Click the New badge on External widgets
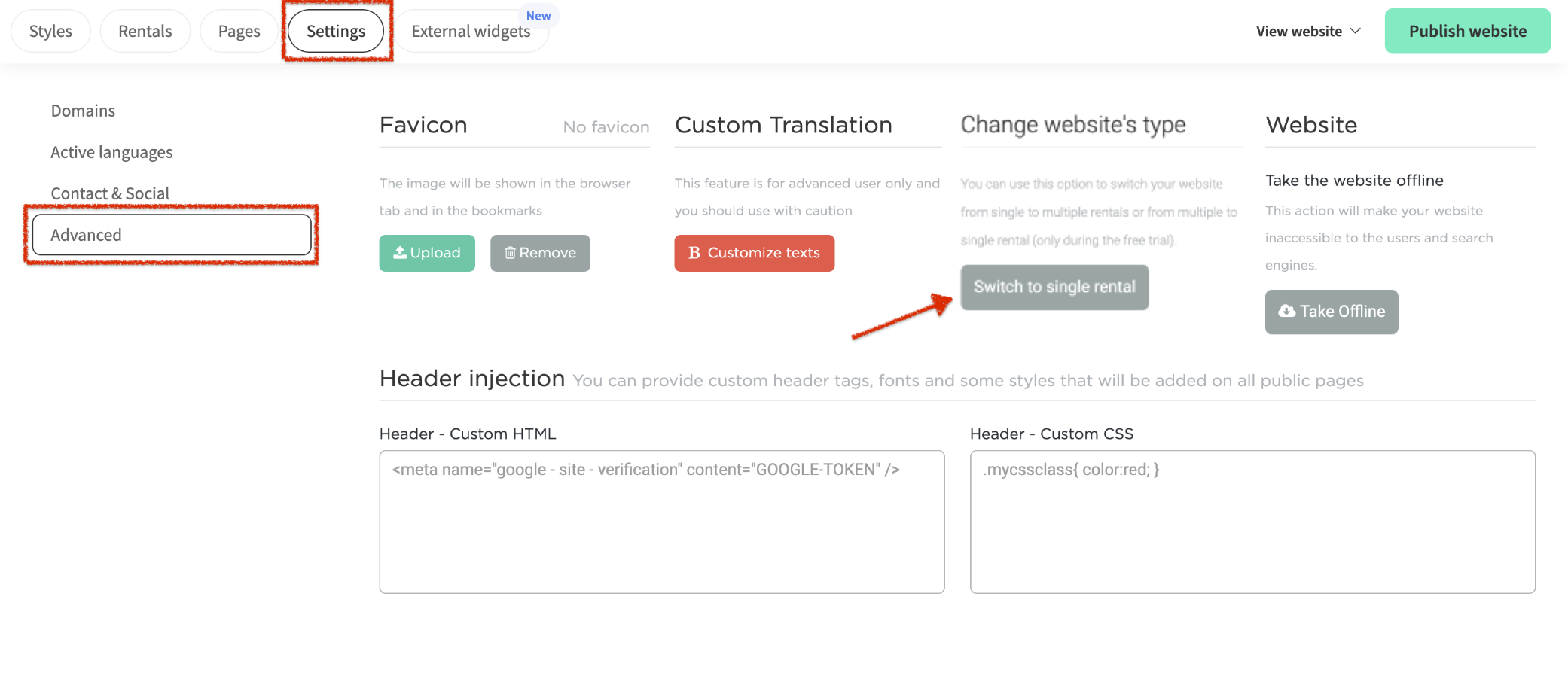The width and height of the screenshot is (1568, 673). (538, 16)
